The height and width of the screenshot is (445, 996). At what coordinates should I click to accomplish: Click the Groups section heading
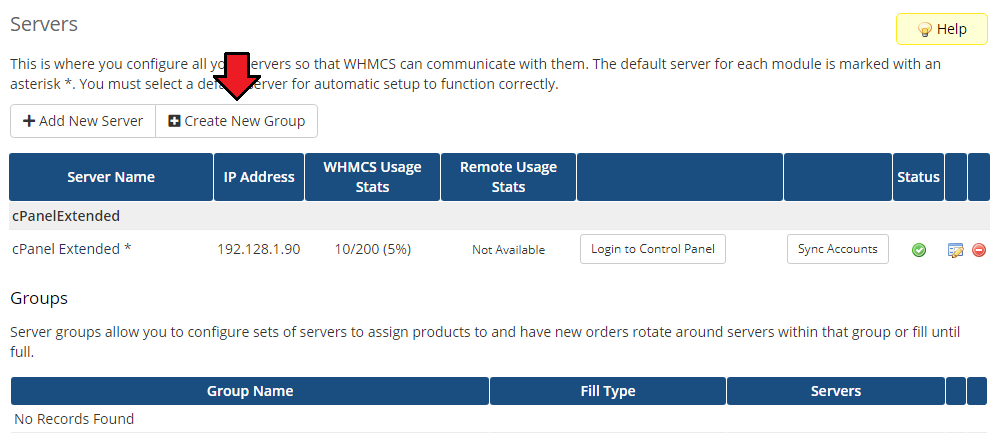(x=39, y=298)
